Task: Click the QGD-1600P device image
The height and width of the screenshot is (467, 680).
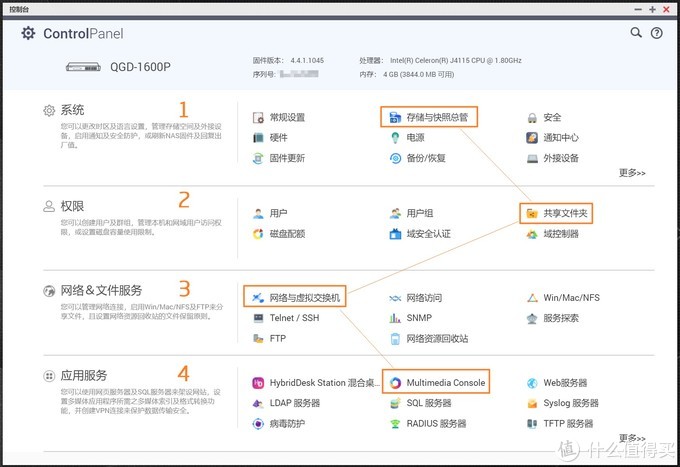Action: point(83,67)
